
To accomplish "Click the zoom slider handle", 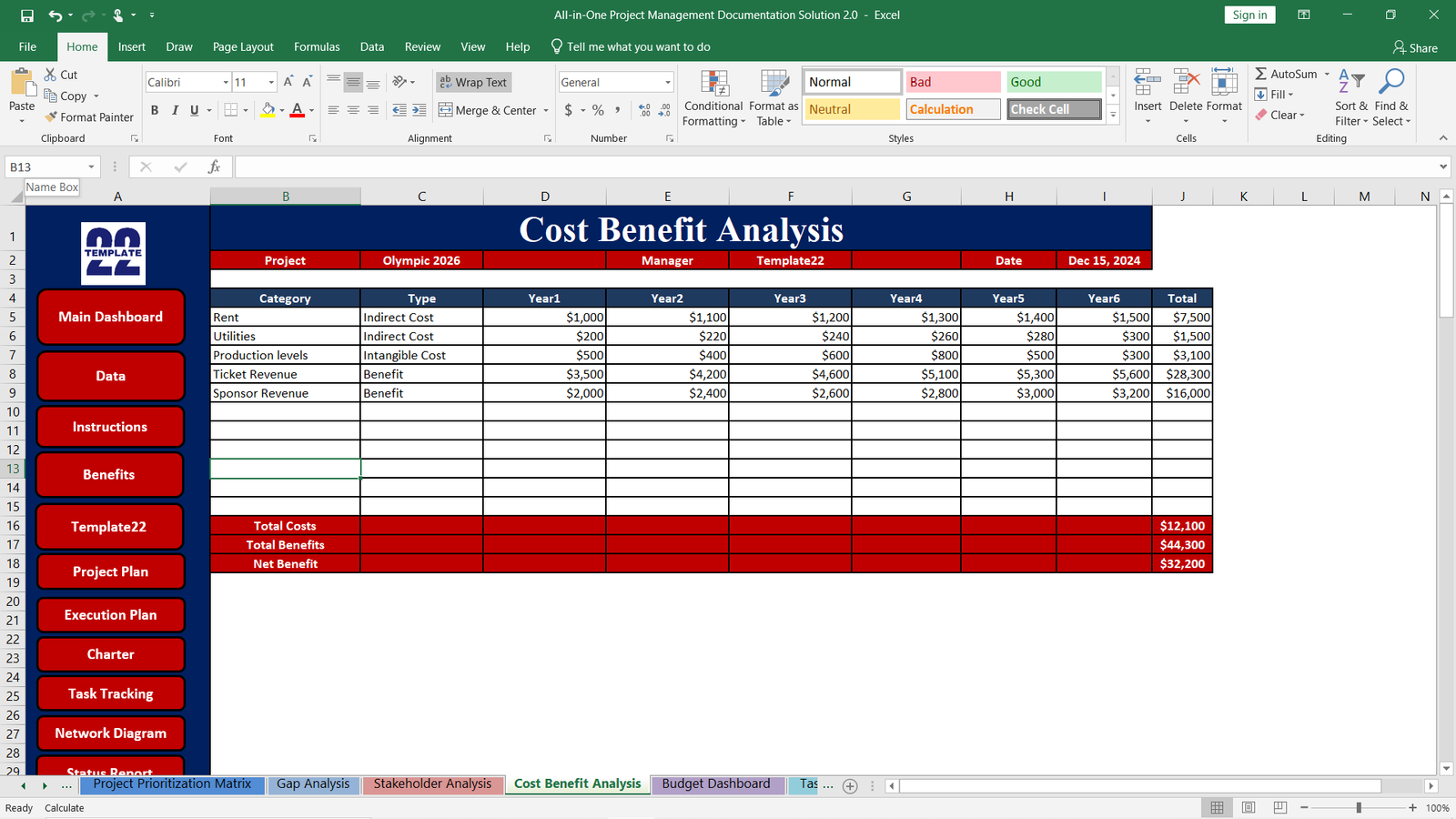I will click(x=1359, y=808).
